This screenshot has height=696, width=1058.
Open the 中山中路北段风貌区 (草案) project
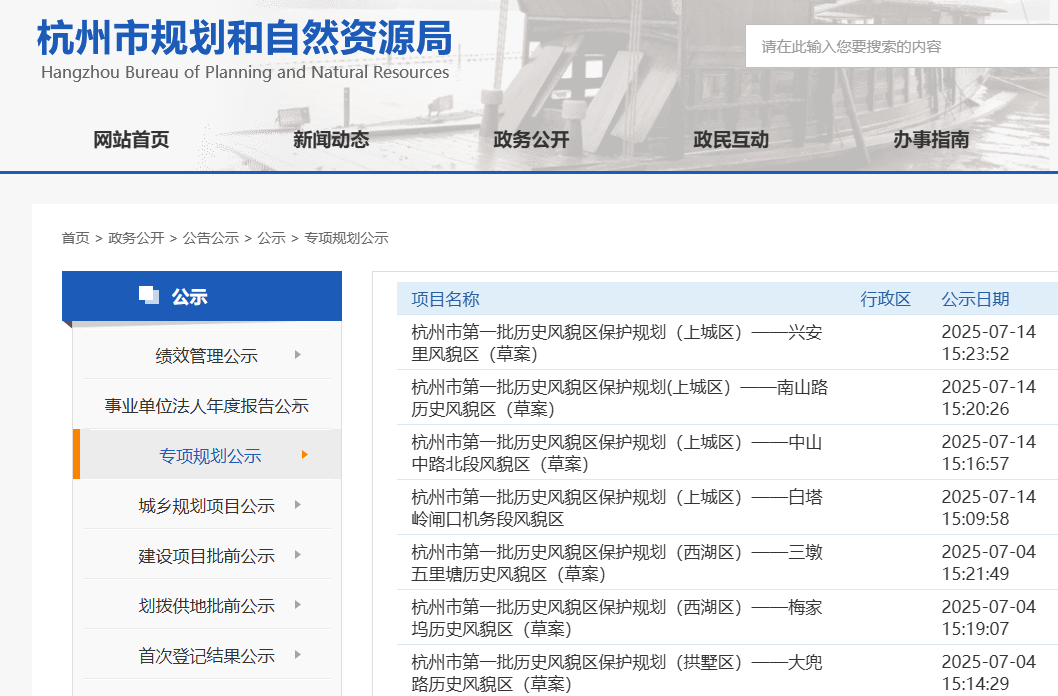pos(617,453)
